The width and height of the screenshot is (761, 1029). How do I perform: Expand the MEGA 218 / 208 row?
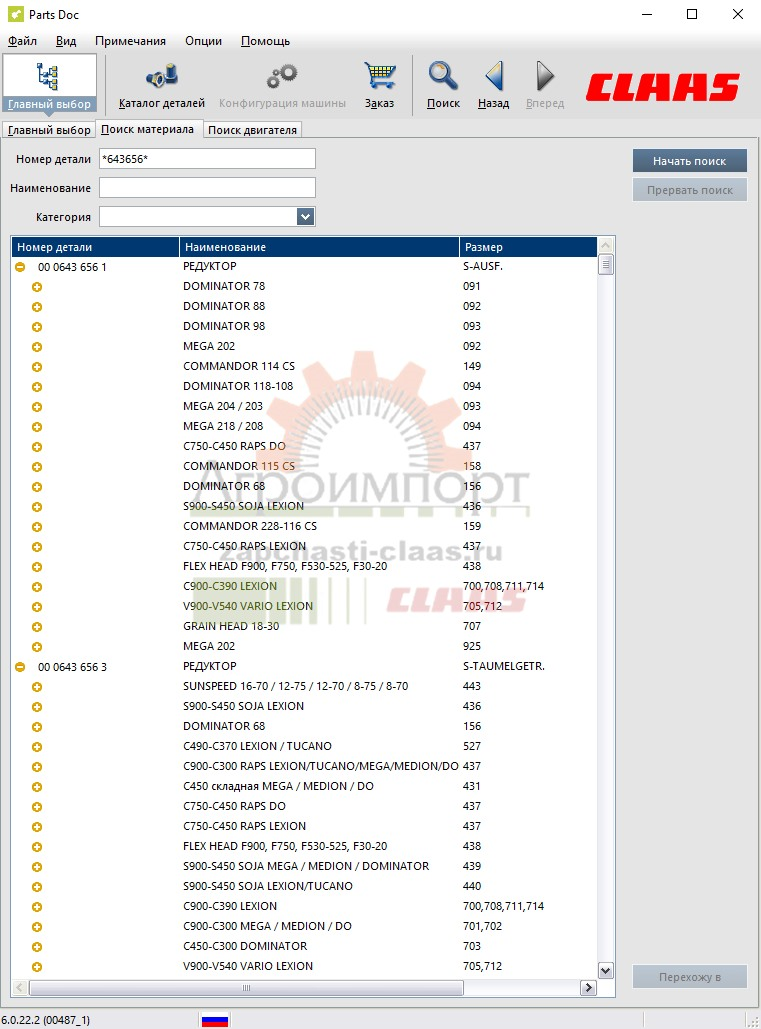[x=37, y=427]
